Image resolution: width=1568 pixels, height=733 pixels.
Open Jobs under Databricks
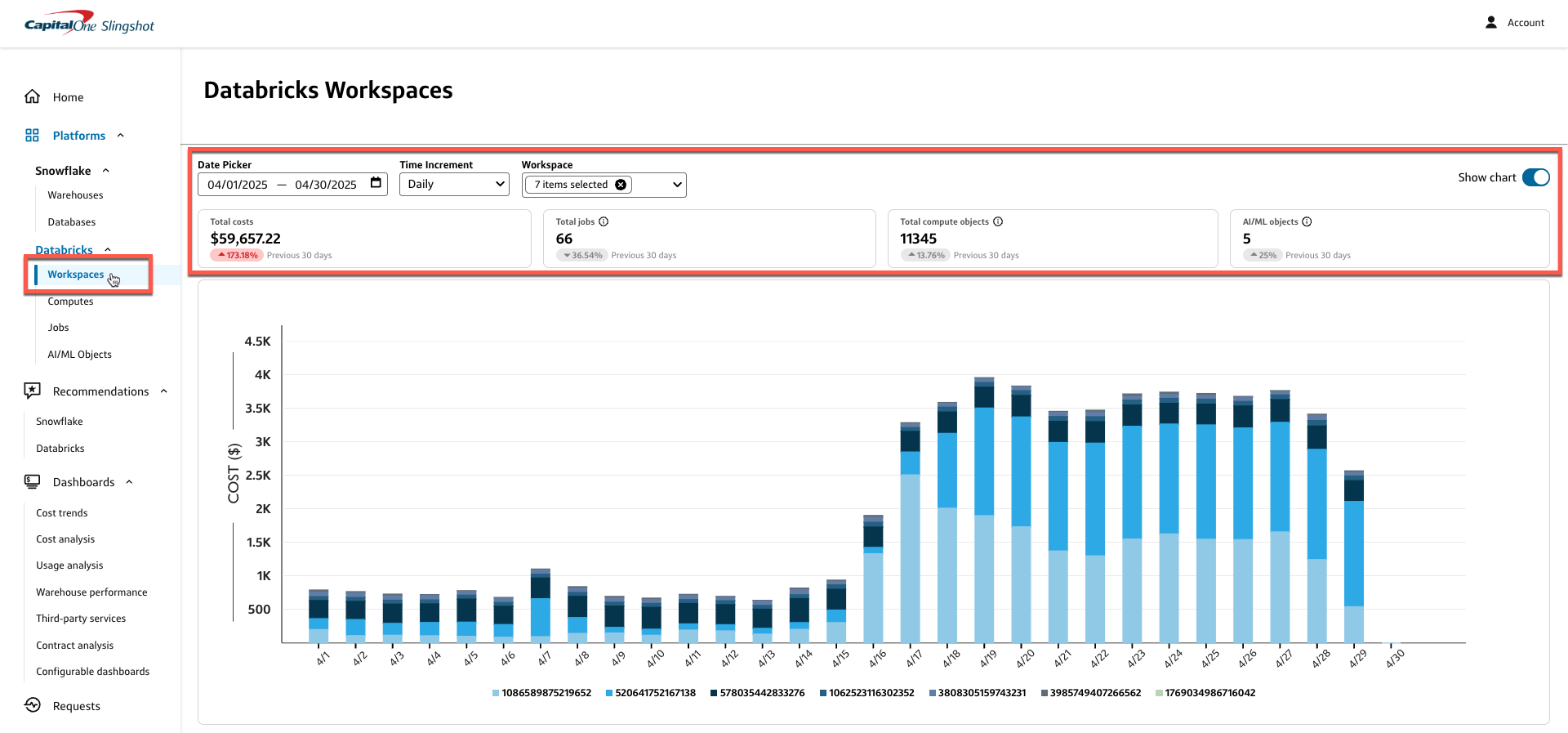coord(58,328)
